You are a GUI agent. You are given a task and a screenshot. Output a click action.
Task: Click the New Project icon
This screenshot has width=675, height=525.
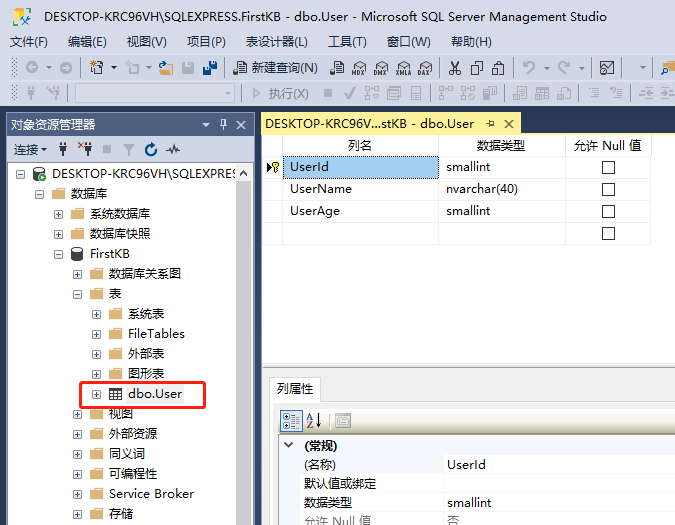(97, 68)
